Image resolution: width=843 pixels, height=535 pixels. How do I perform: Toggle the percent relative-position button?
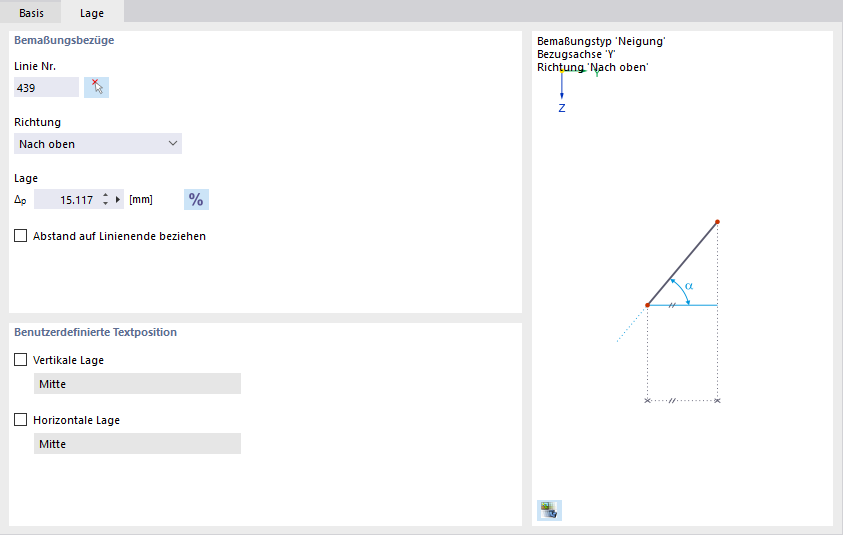pyautogui.click(x=196, y=199)
